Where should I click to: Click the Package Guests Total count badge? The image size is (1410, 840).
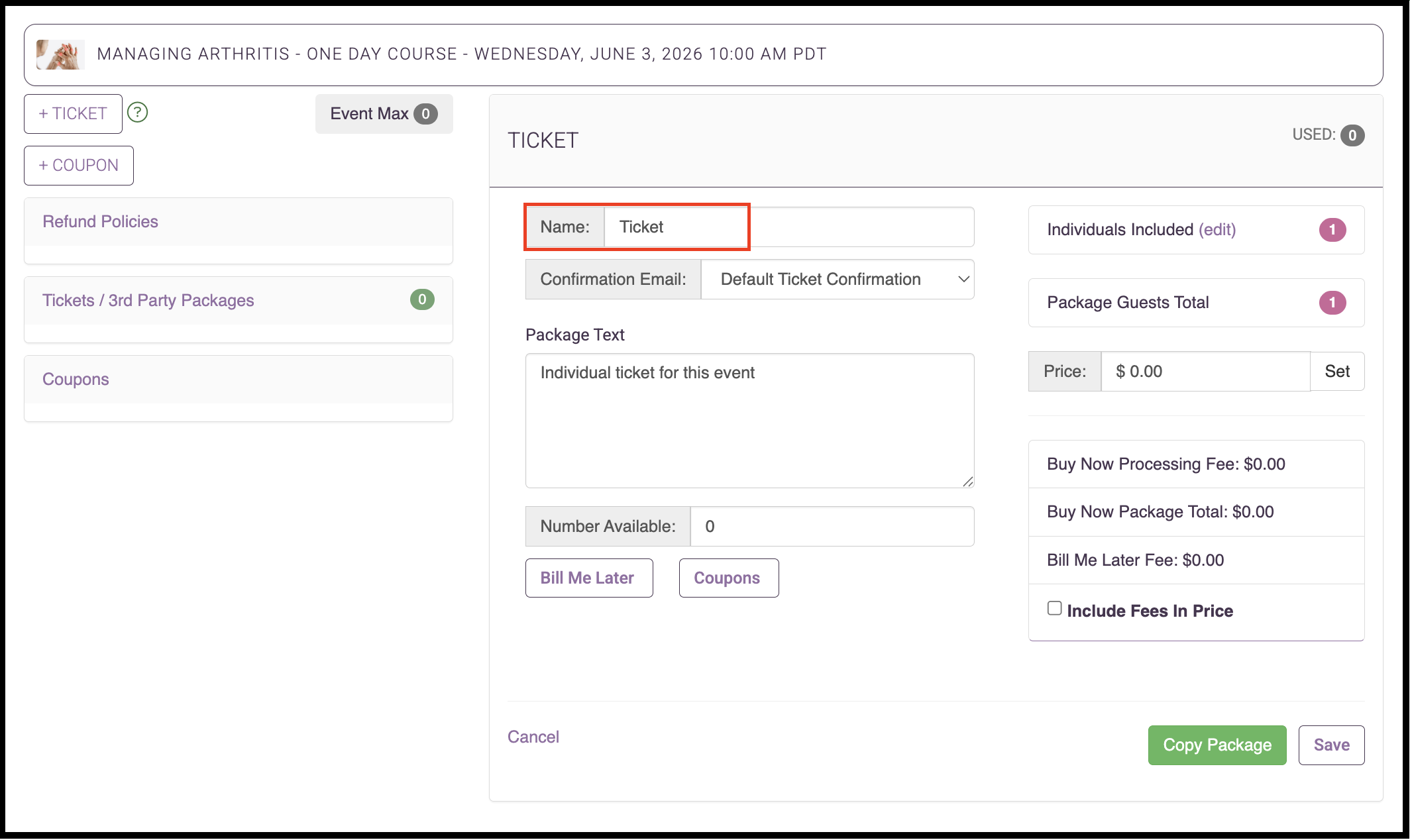click(x=1332, y=303)
